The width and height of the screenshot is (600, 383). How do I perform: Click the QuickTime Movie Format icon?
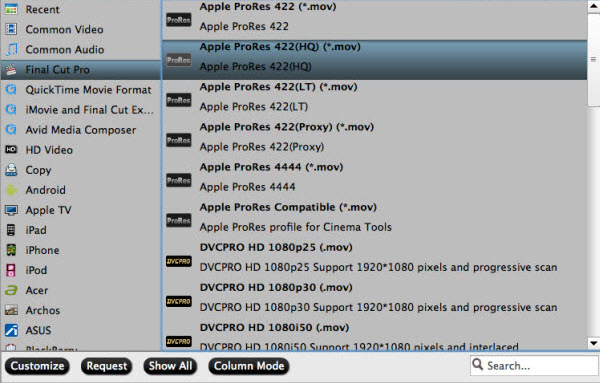coord(11,90)
